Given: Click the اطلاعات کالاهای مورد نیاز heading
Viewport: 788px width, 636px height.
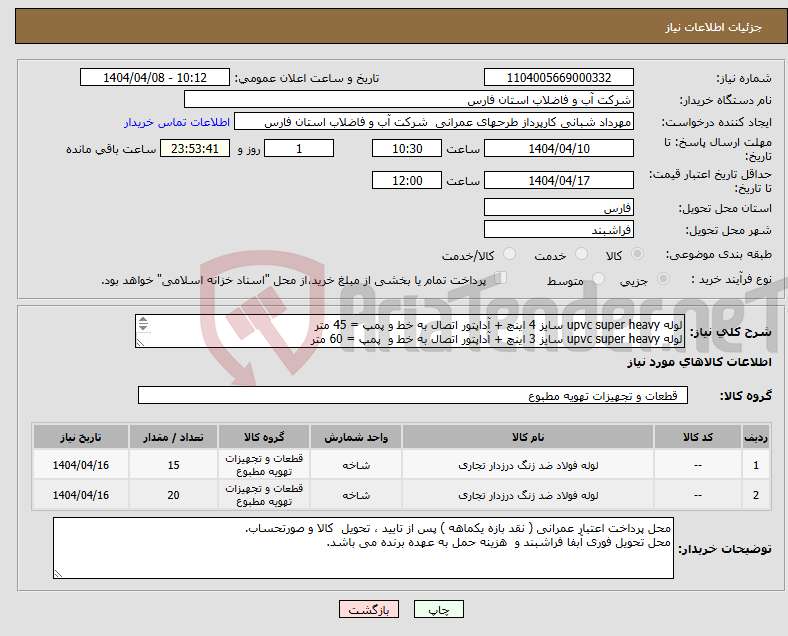Looking at the screenshot, I should coord(699,362).
